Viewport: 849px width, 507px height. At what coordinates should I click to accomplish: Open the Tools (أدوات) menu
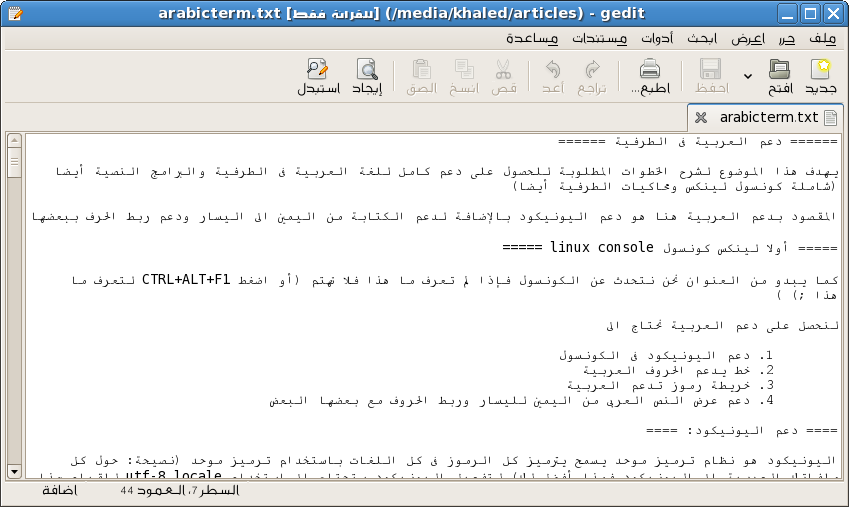(x=657, y=39)
